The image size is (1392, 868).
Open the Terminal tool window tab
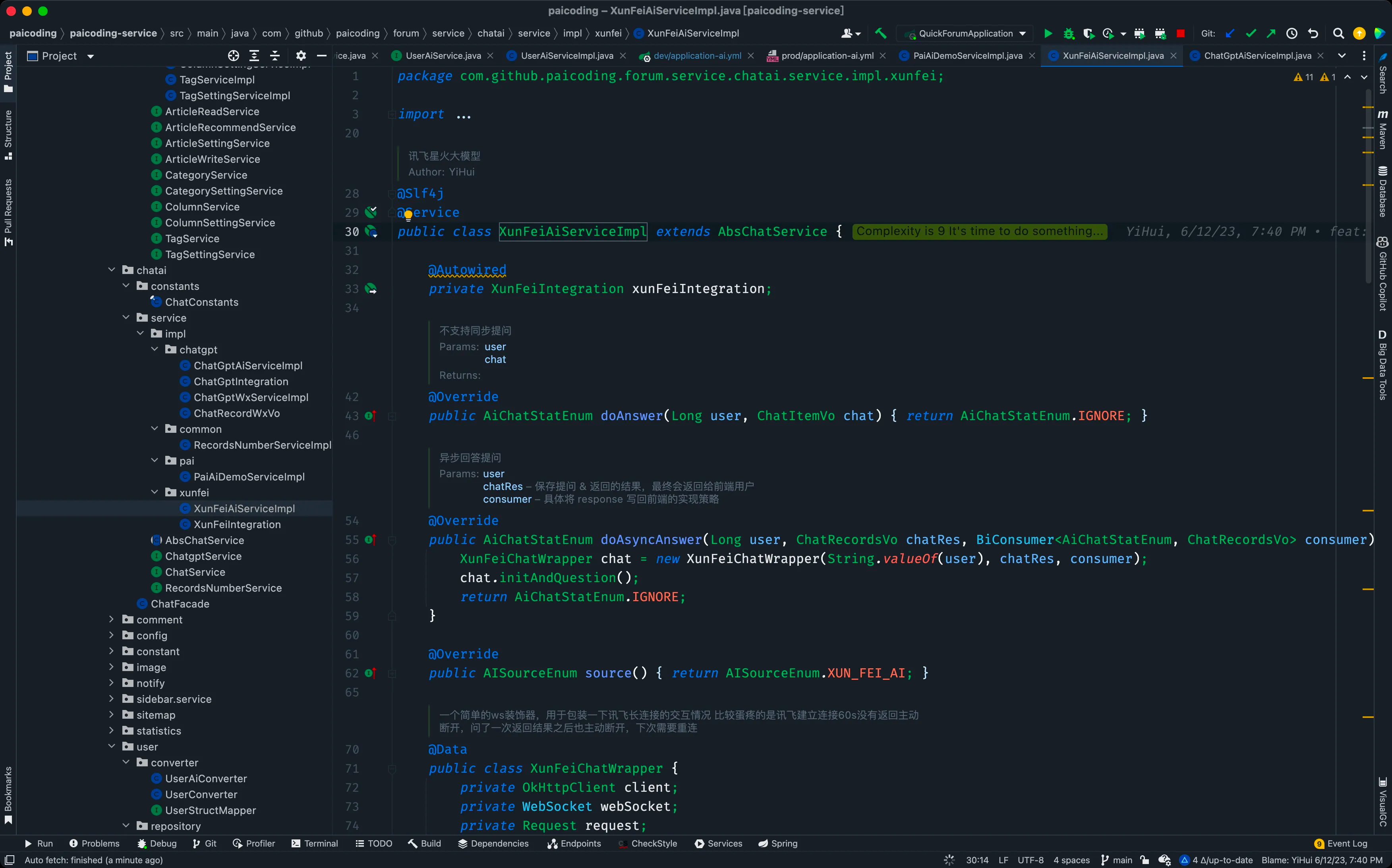point(315,843)
